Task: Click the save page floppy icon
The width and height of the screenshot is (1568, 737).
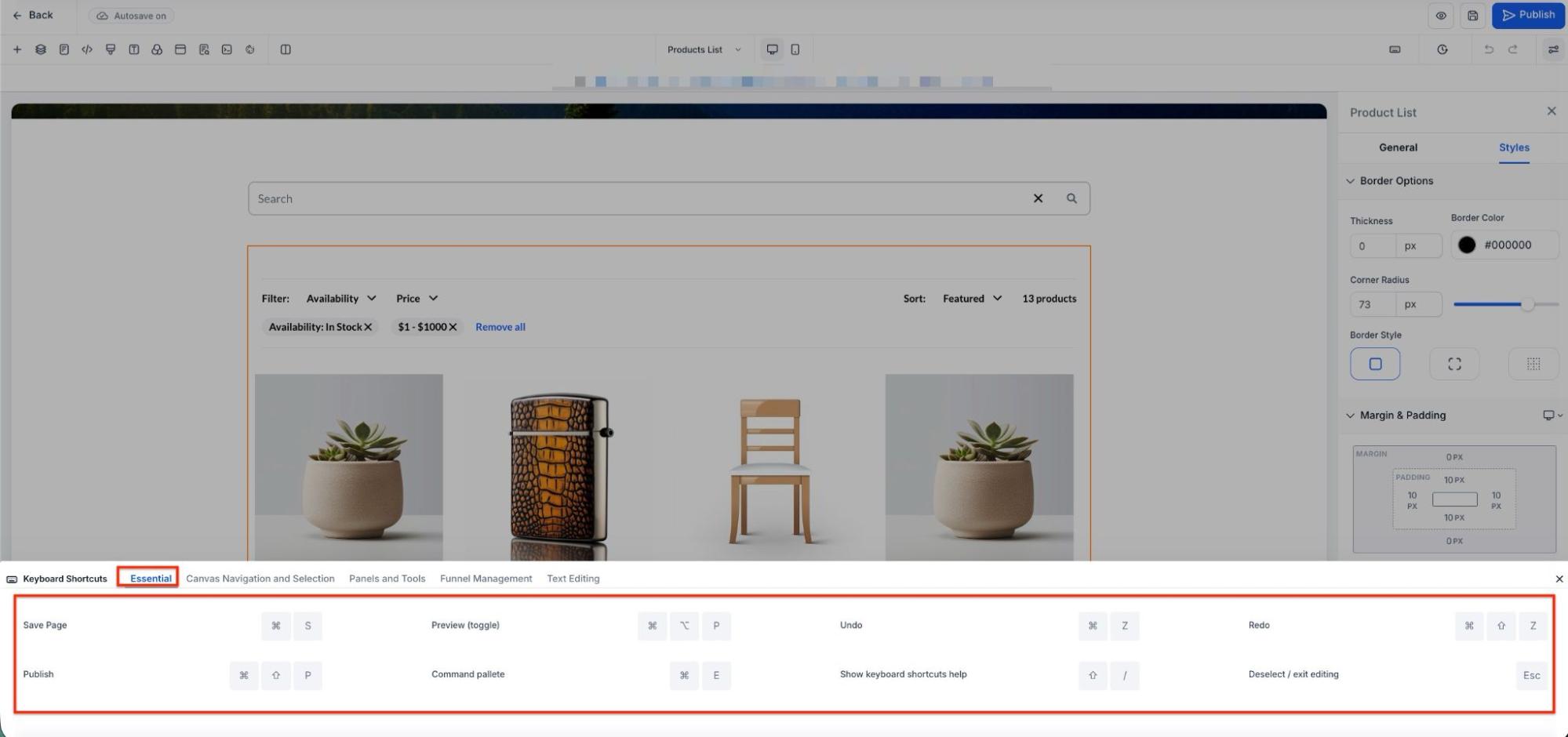Action: click(1472, 16)
